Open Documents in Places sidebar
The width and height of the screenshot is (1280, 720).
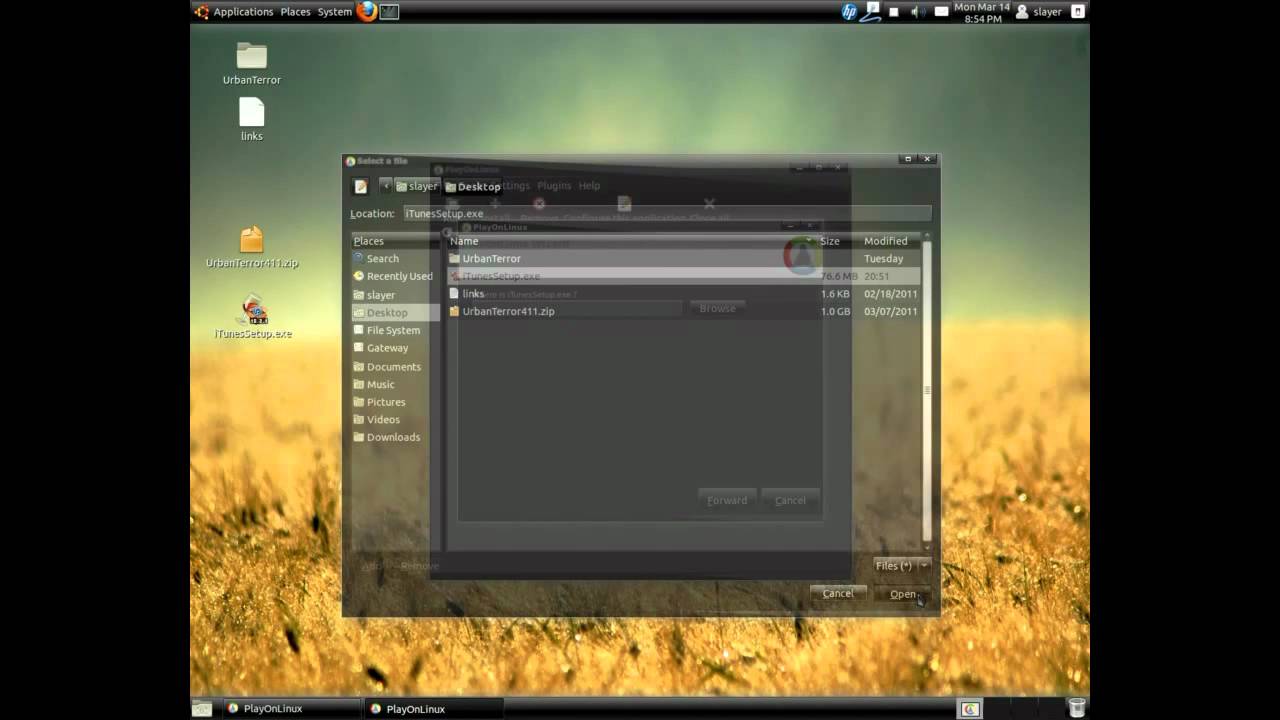coord(395,366)
